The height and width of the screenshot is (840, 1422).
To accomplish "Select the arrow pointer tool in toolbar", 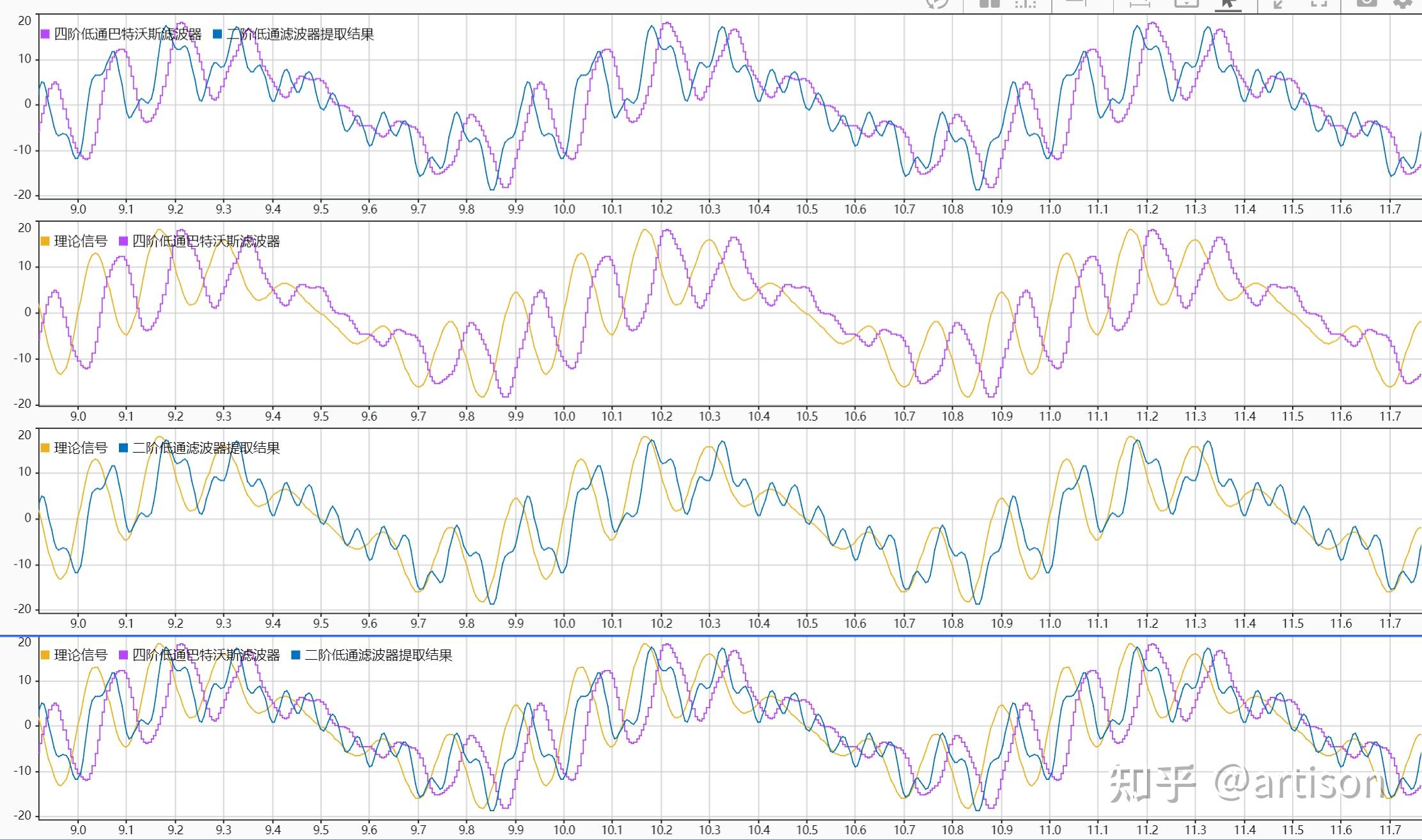I will (x=1228, y=4).
